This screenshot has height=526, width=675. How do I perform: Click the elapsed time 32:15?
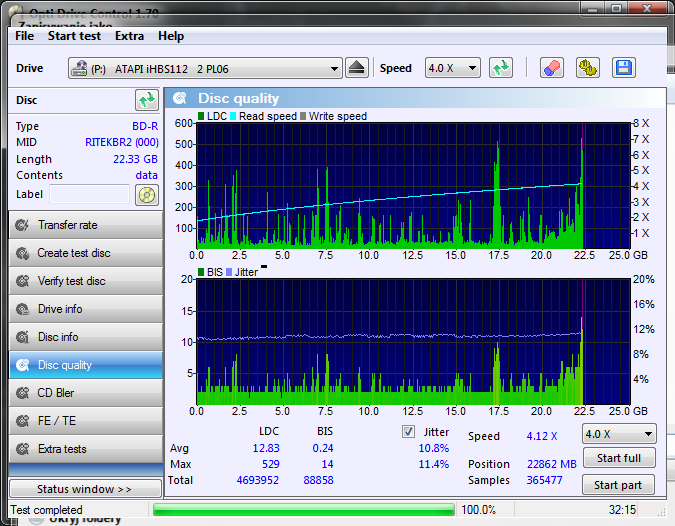pyautogui.click(x=622, y=510)
